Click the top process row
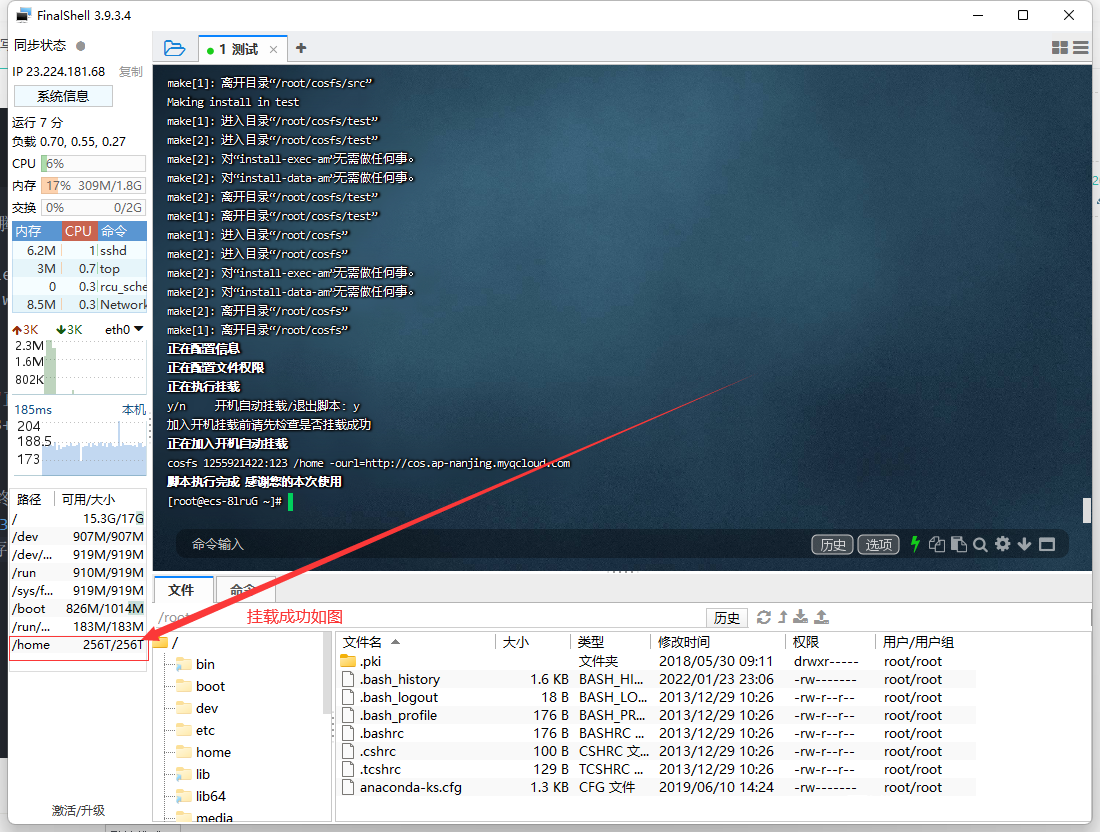The height and width of the screenshot is (832, 1100). click(79, 269)
